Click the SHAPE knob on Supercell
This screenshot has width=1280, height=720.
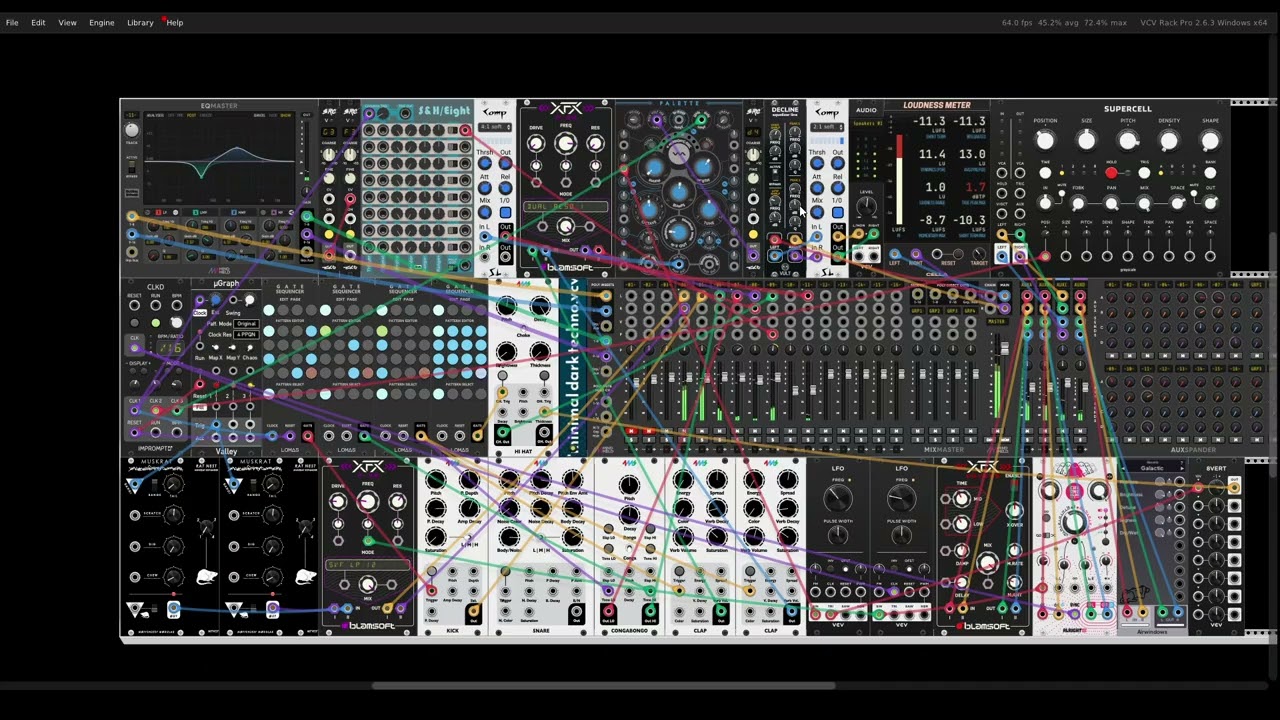[1210, 141]
